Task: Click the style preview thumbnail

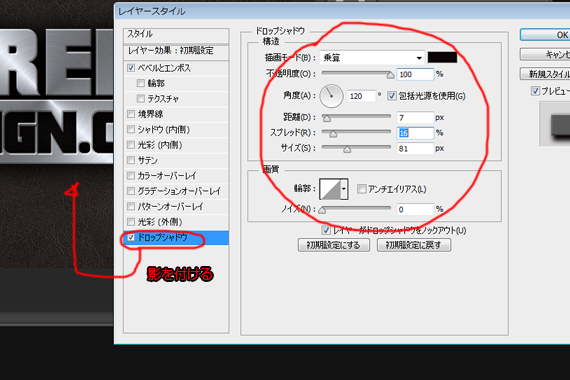Action: click(x=555, y=124)
